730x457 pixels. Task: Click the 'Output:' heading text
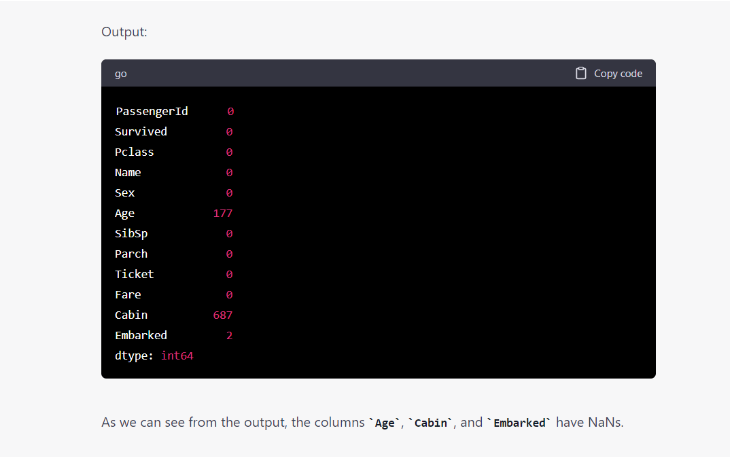click(125, 32)
